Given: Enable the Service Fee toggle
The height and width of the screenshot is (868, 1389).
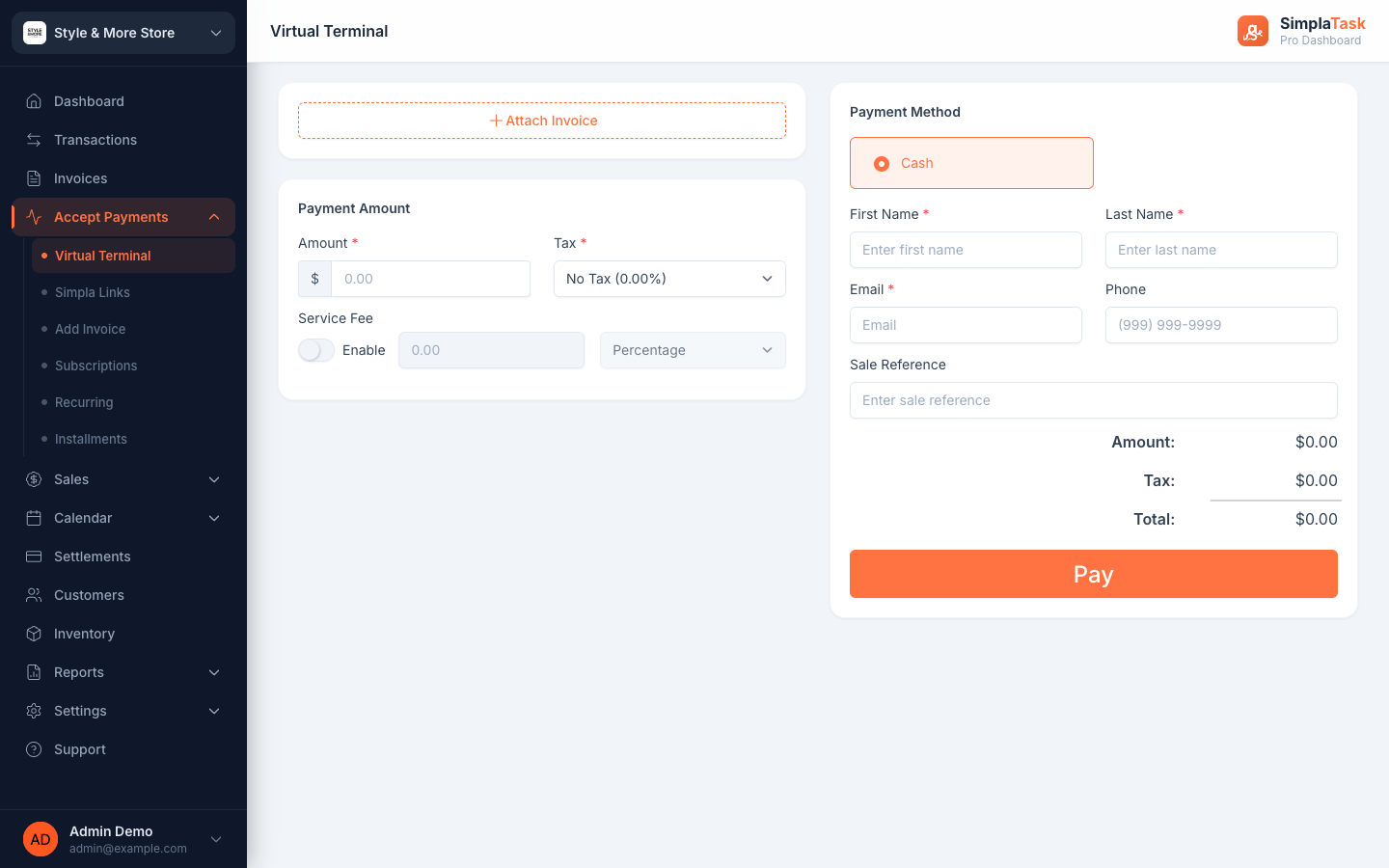Looking at the screenshot, I should [316, 350].
